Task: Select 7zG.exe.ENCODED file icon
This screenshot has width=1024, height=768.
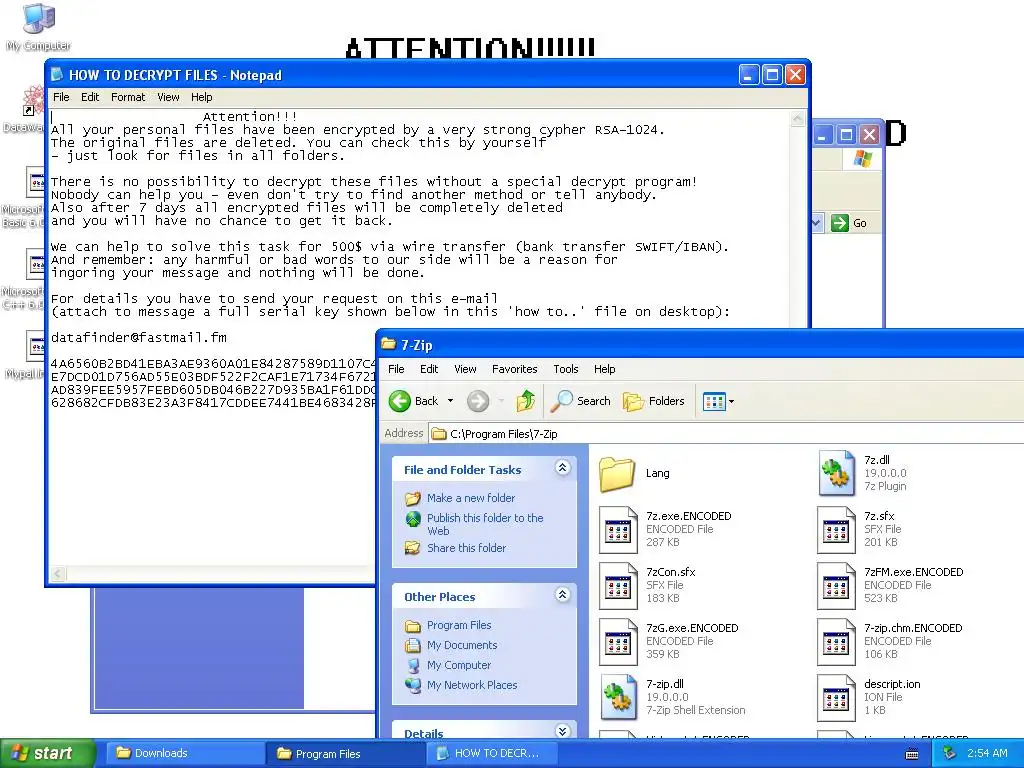Action: [x=618, y=642]
